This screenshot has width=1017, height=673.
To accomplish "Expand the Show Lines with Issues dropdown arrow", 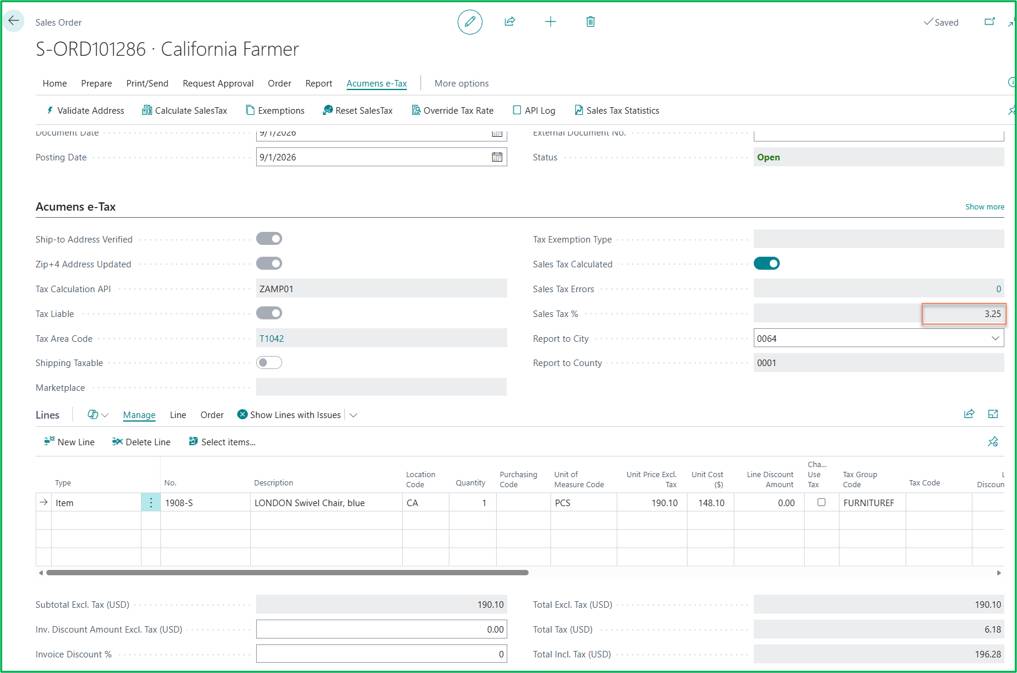I will (353, 415).
